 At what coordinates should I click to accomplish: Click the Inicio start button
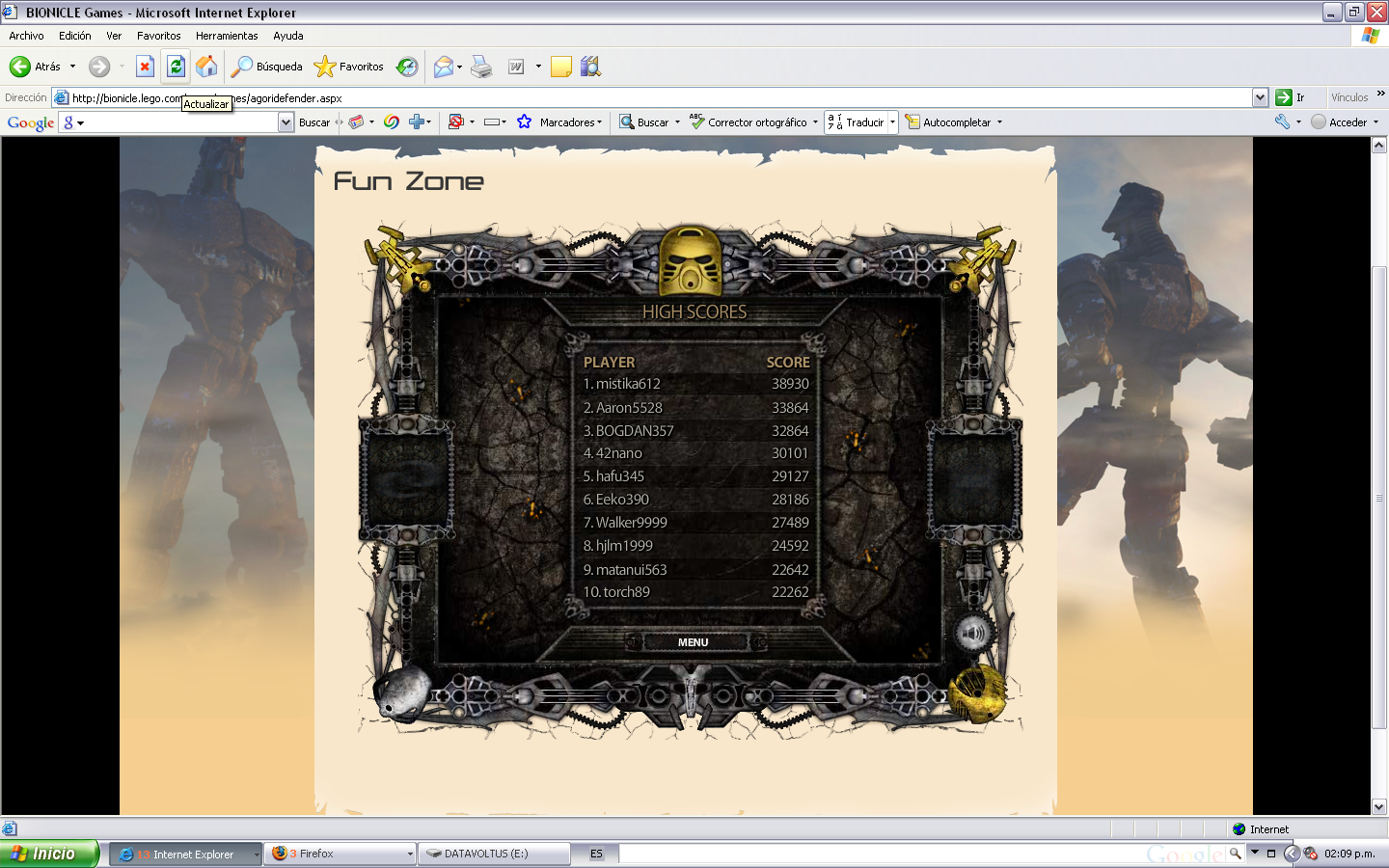click(48, 854)
